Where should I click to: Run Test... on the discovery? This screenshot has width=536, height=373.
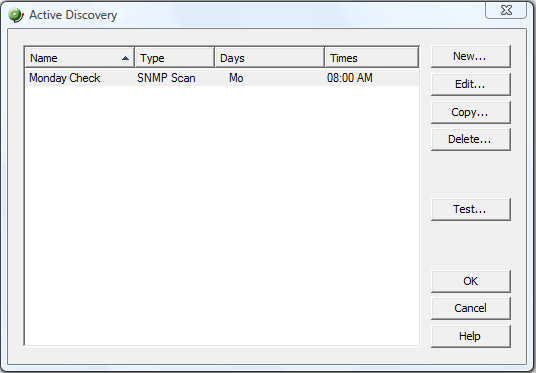click(x=471, y=209)
